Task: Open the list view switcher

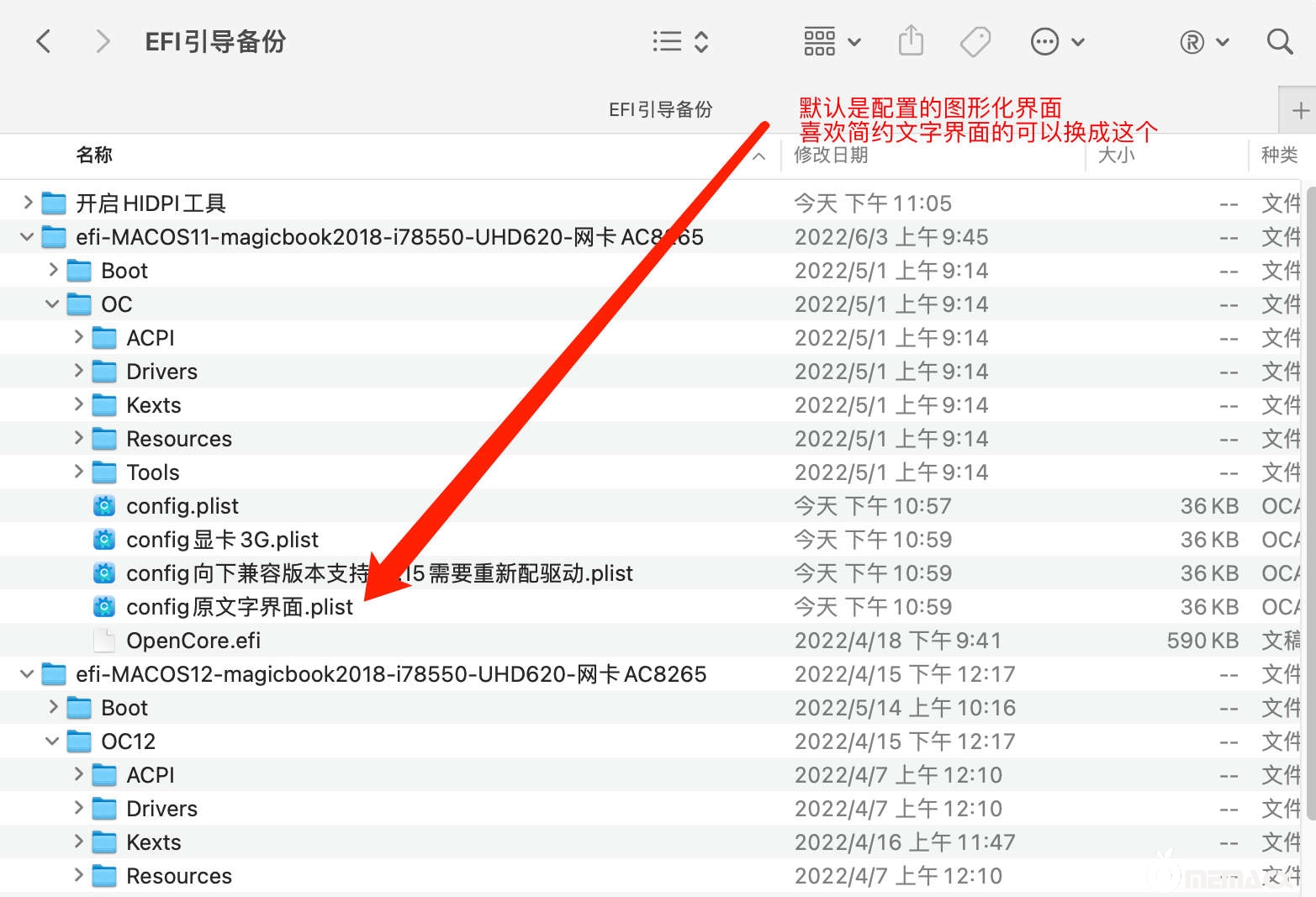Action: coord(680,41)
